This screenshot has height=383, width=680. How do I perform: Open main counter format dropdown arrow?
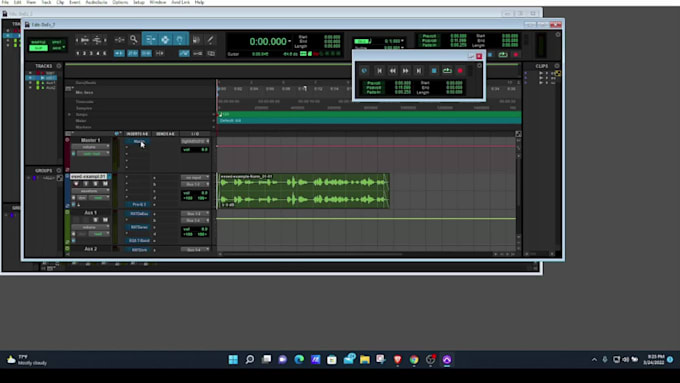pos(290,42)
